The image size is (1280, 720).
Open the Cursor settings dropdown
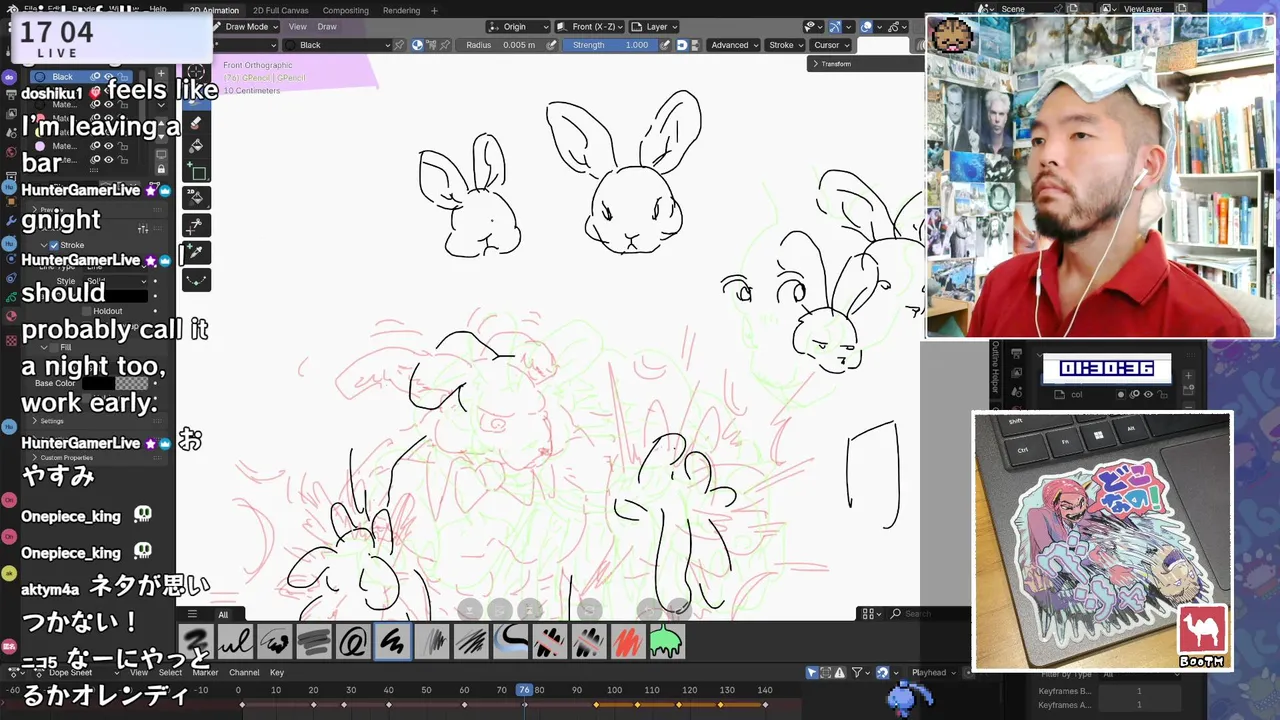[831, 45]
